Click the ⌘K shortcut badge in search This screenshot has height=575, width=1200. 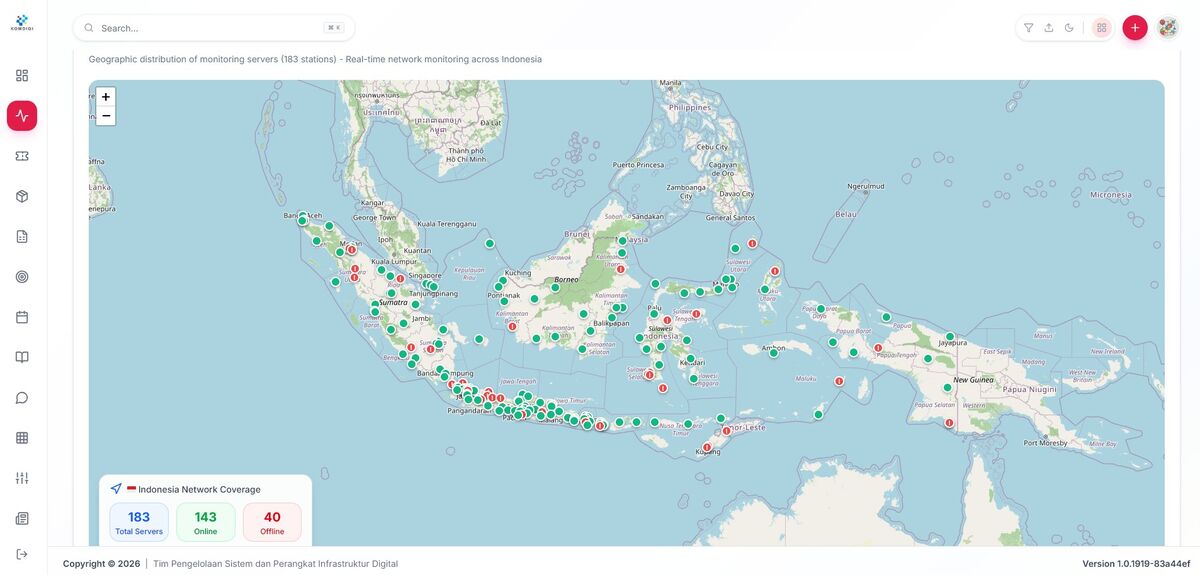click(x=334, y=28)
